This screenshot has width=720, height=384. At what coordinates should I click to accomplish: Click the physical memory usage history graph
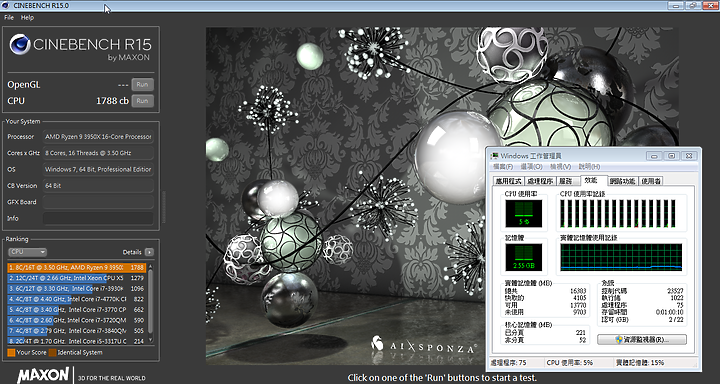pos(621,257)
